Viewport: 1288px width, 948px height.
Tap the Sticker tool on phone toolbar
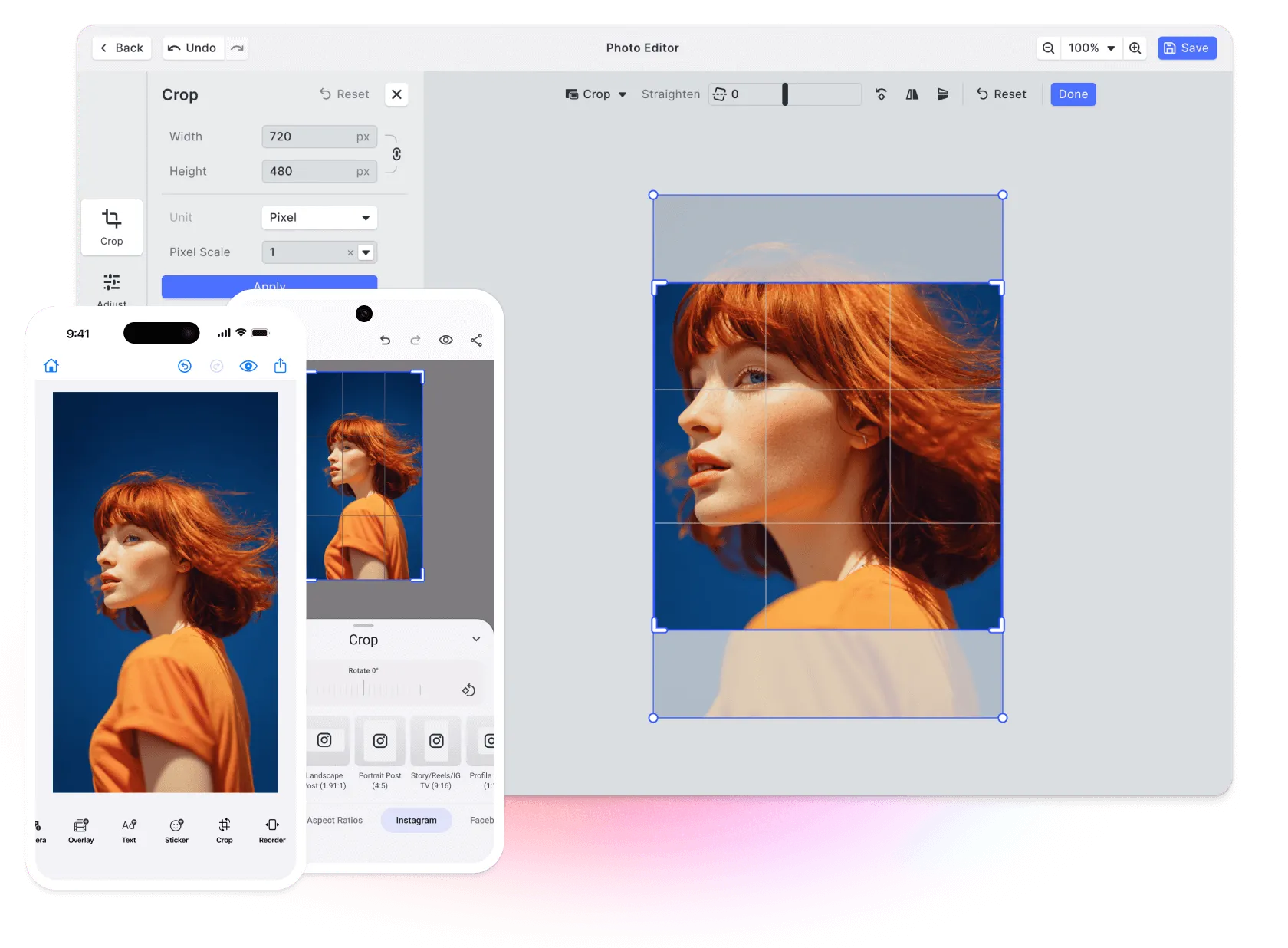click(176, 830)
